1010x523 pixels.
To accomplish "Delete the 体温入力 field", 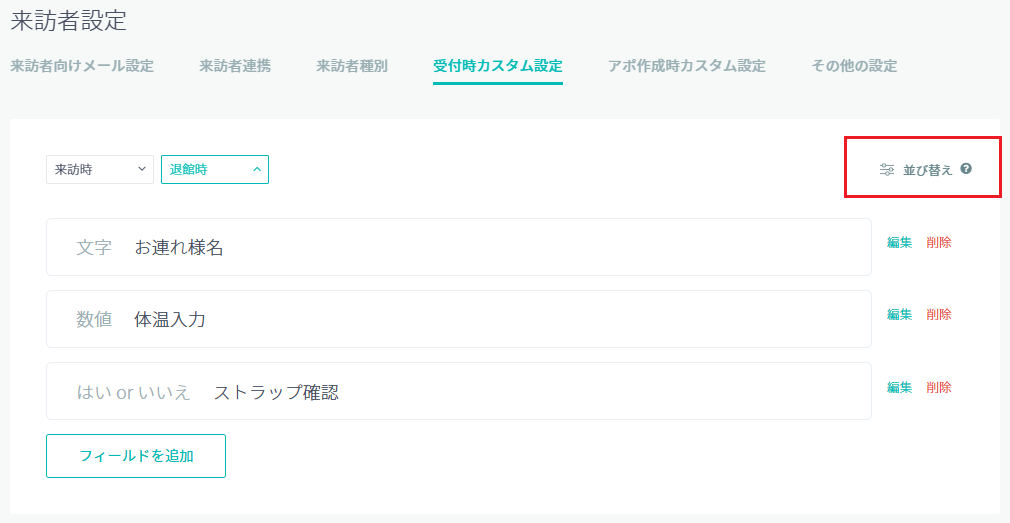I will click(939, 314).
